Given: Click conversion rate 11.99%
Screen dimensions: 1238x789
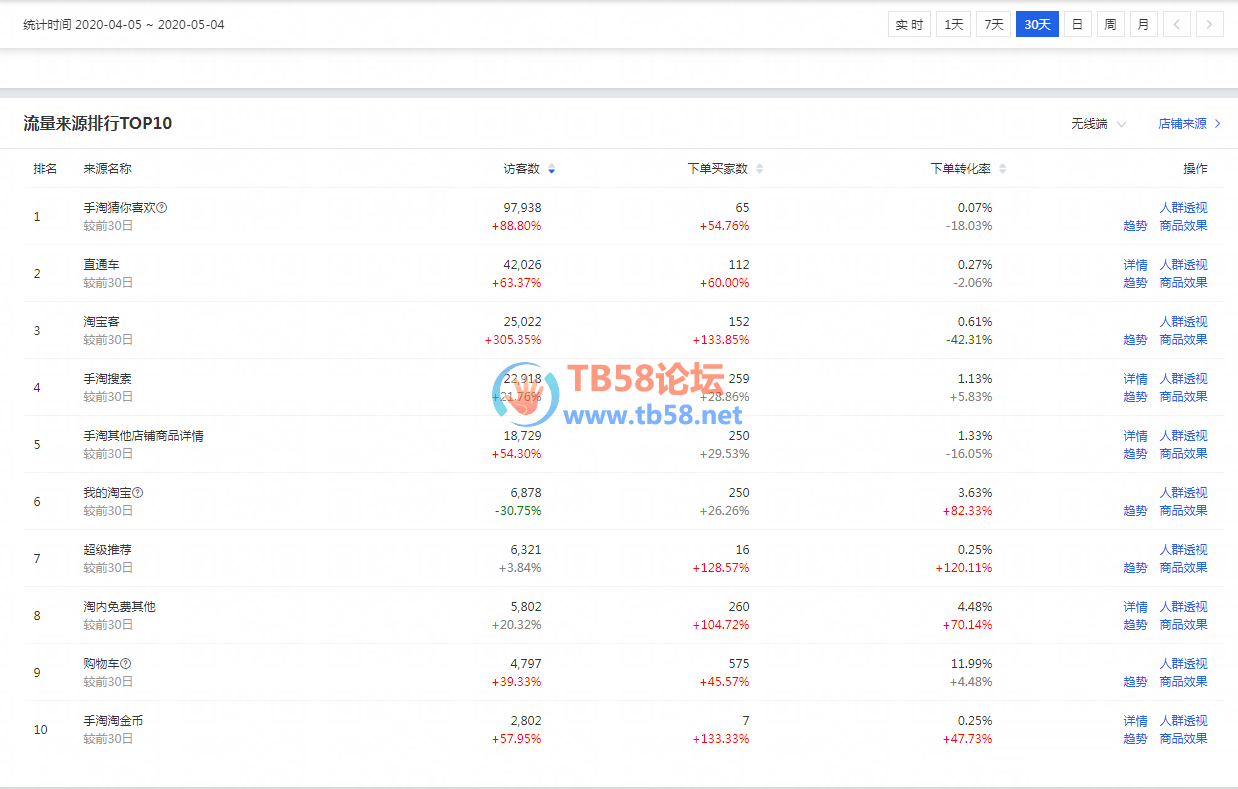Looking at the screenshot, I should click(x=971, y=664).
